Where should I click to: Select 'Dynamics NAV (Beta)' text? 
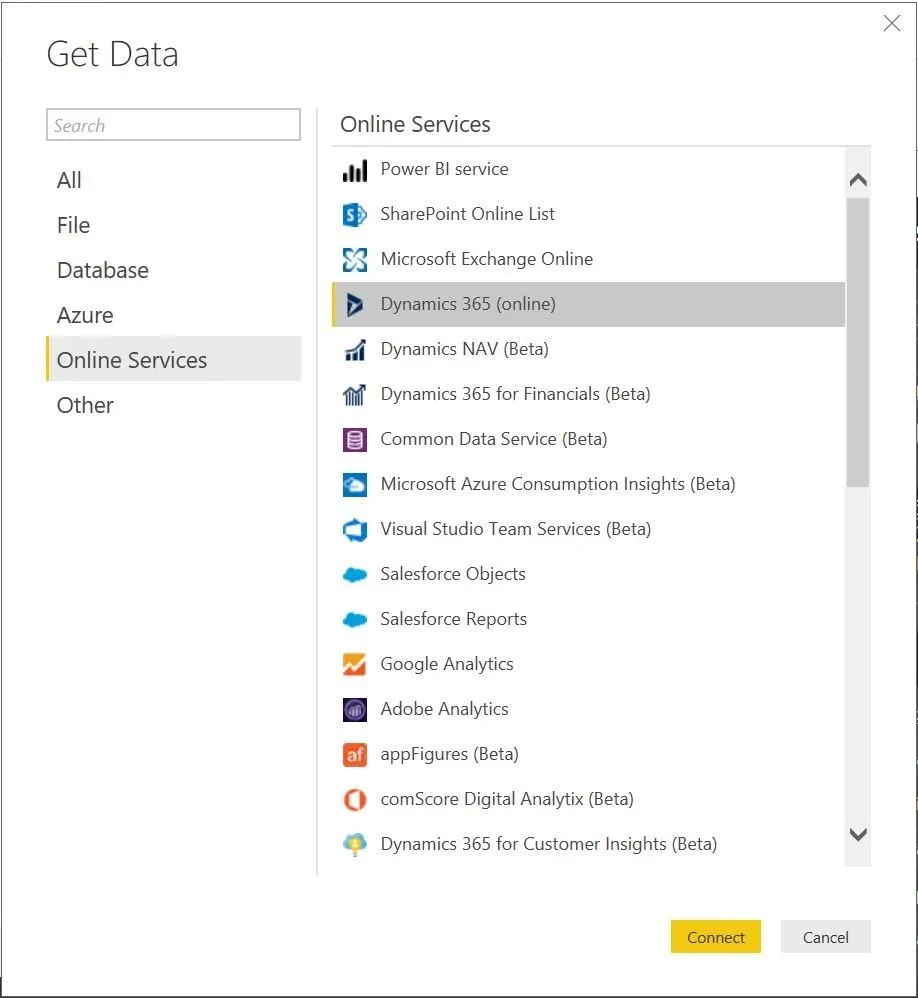[x=464, y=349]
